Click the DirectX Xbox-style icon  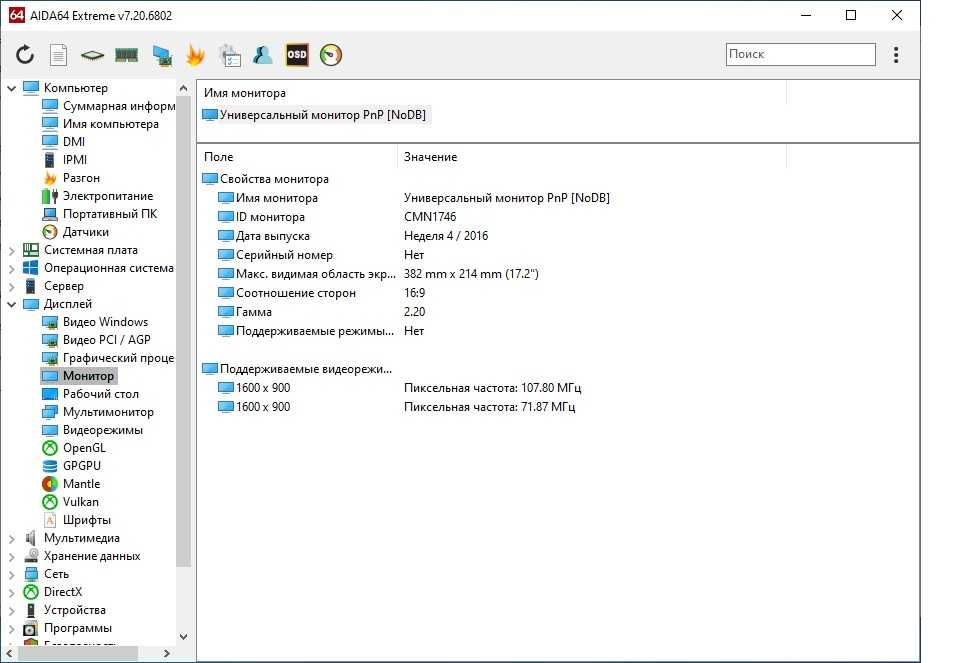(31, 592)
